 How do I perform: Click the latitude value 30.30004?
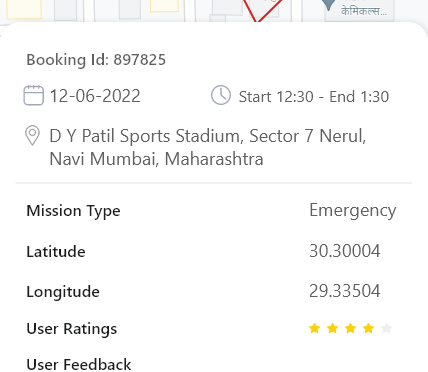(x=344, y=251)
